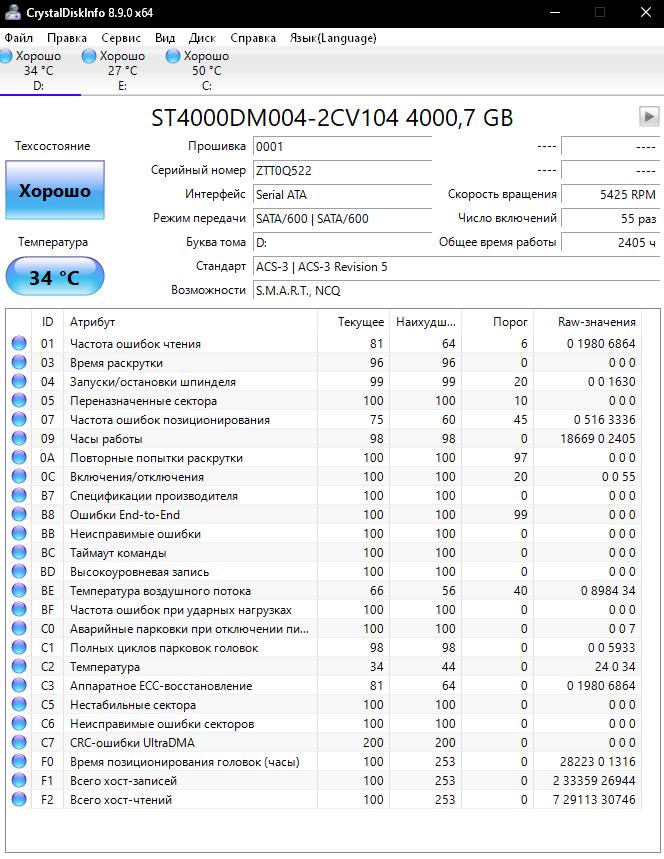This screenshot has height=859, width=664.
Task: Open the Сервис menu
Action: [x=121, y=38]
